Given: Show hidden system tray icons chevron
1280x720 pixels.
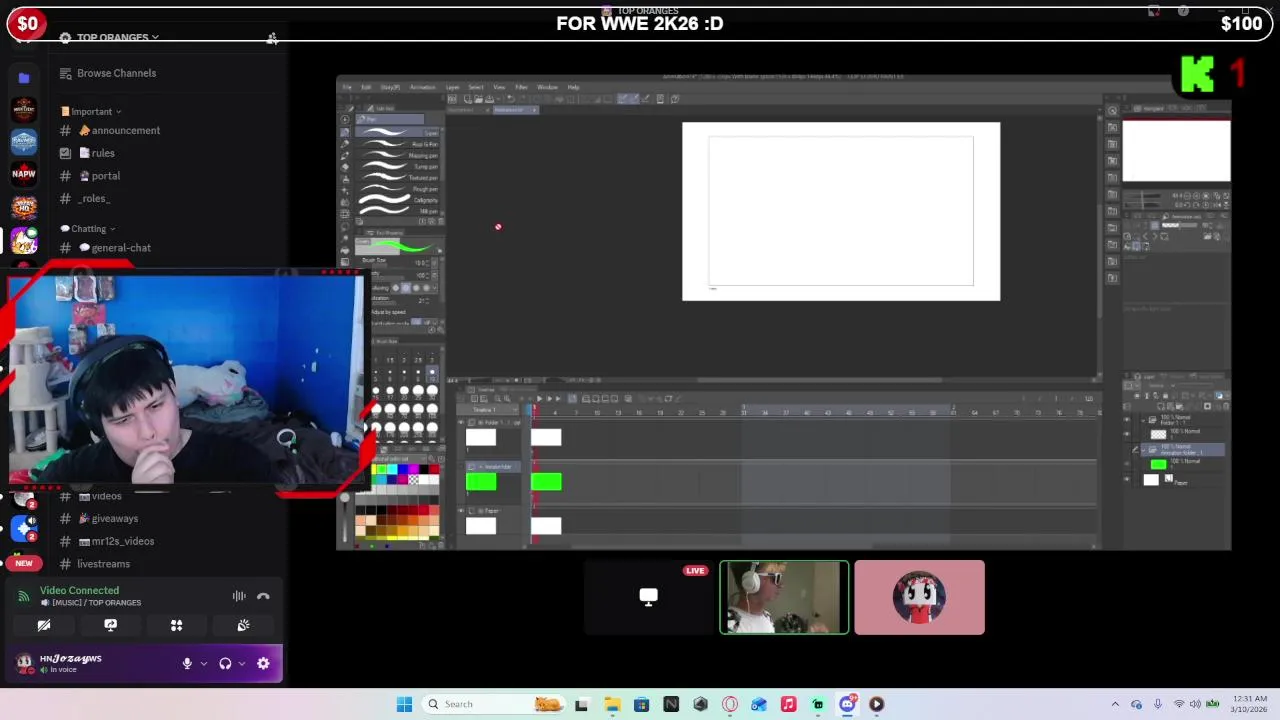Looking at the screenshot, I should (1115, 704).
